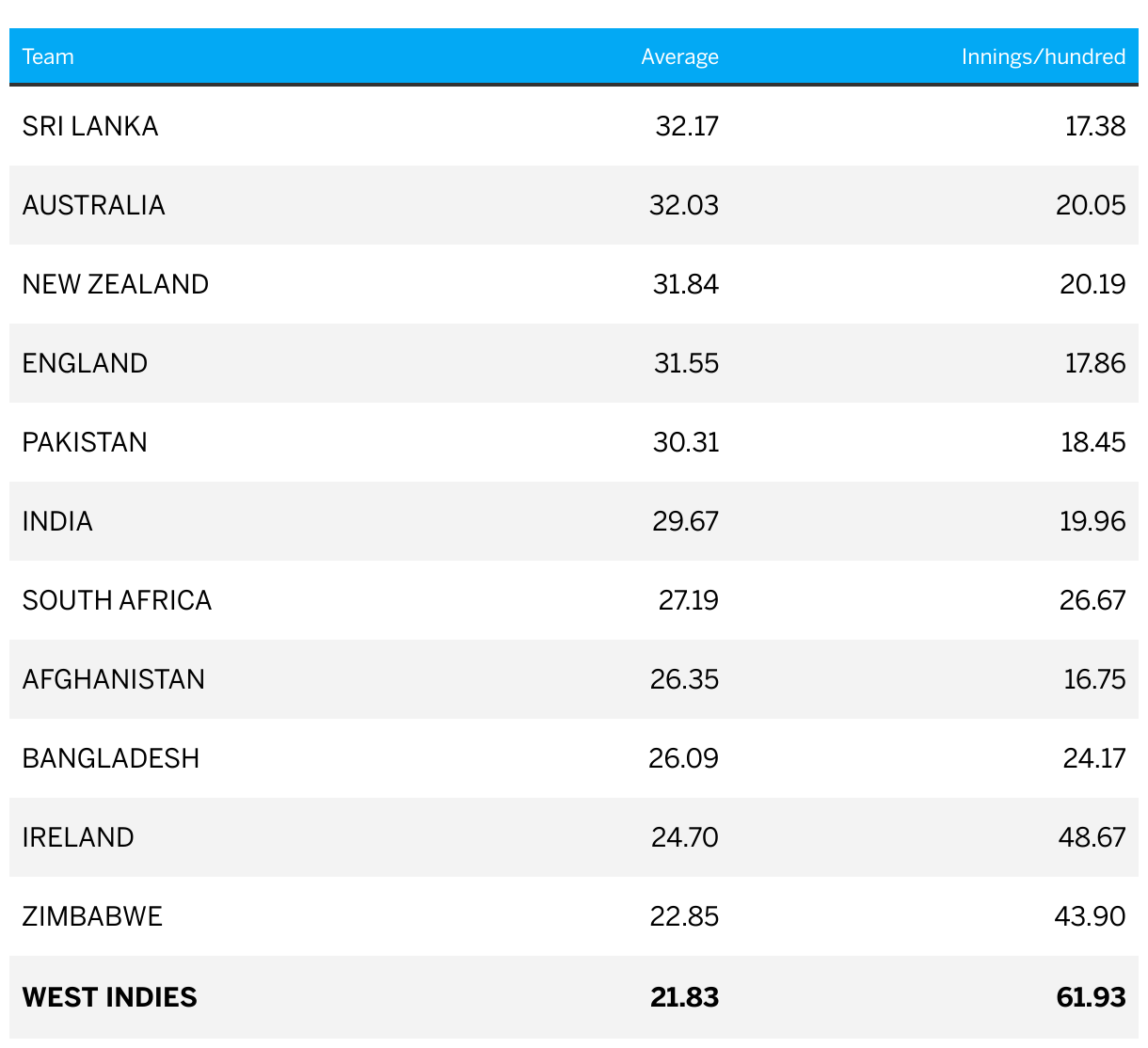Click NEW ZEALAND in the table
1148x1048 pixels.
click(x=116, y=284)
